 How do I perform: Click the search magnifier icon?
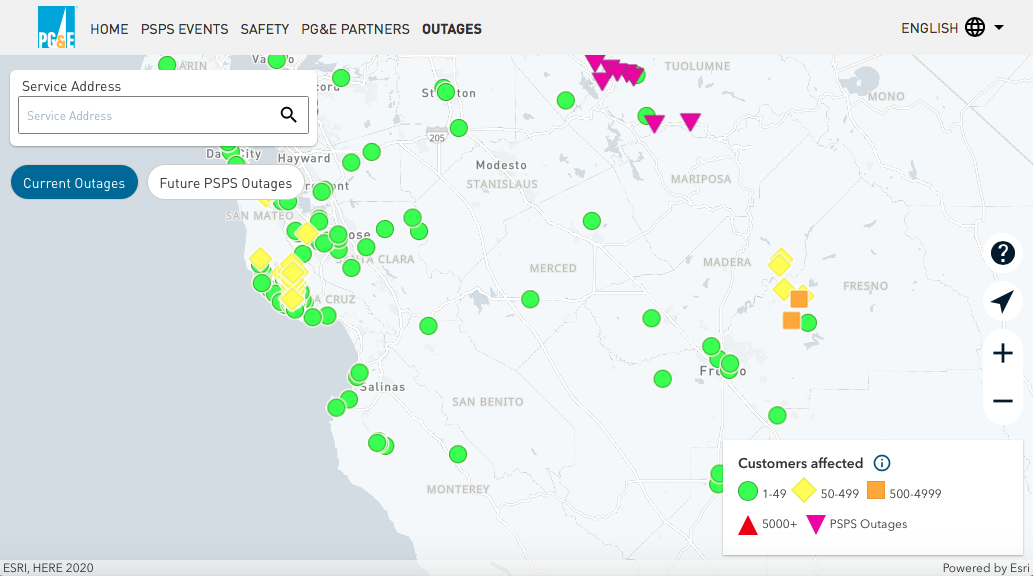click(288, 115)
